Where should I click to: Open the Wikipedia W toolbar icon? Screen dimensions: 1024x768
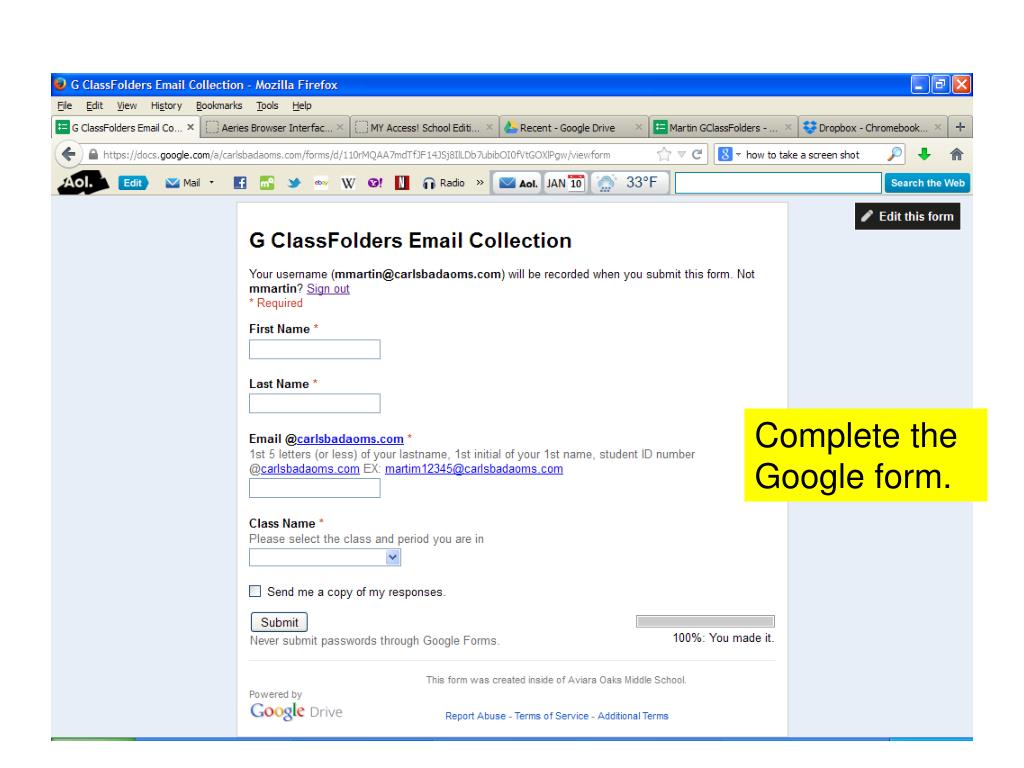(x=348, y=184)
